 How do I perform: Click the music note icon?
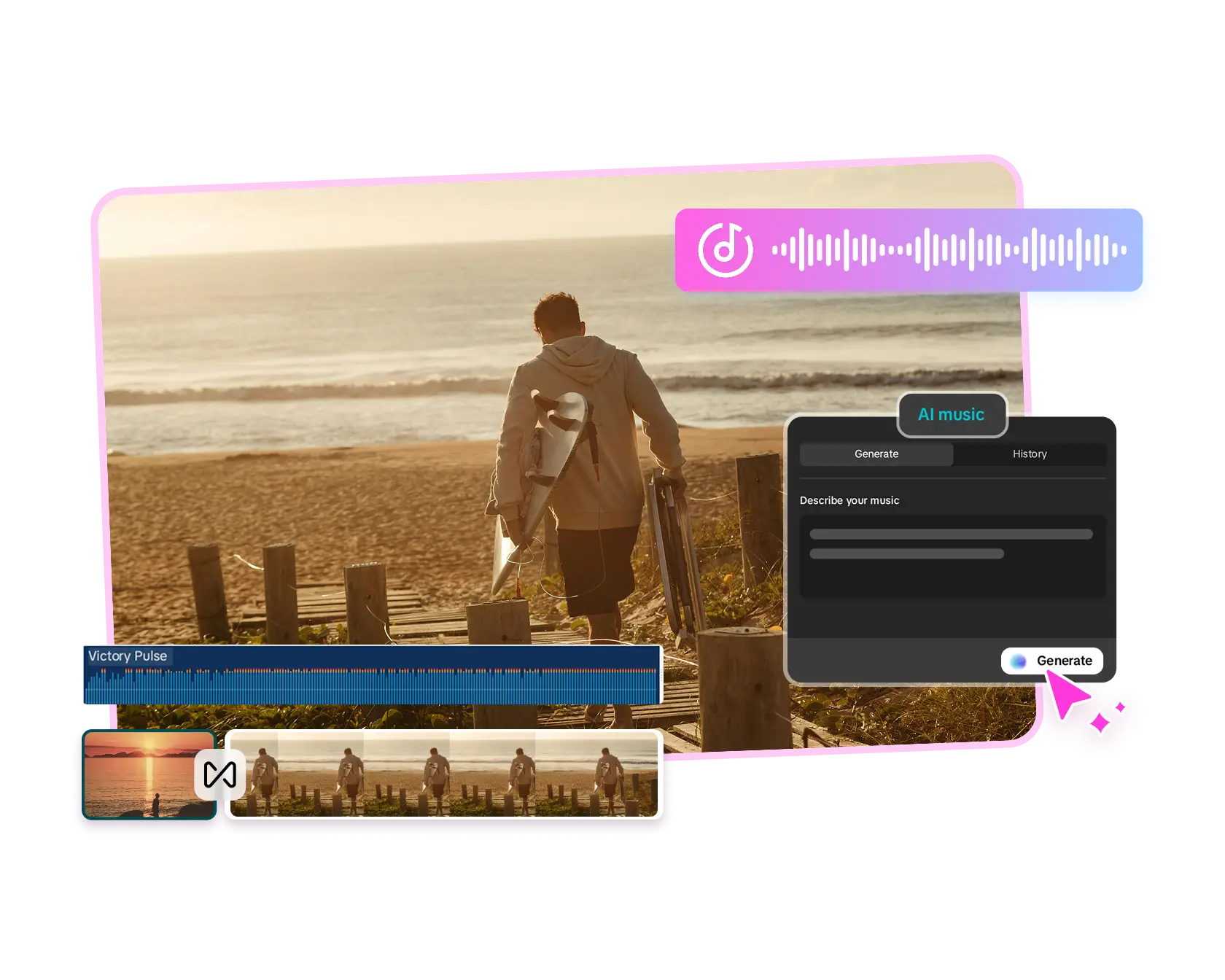tap(726, 251)
